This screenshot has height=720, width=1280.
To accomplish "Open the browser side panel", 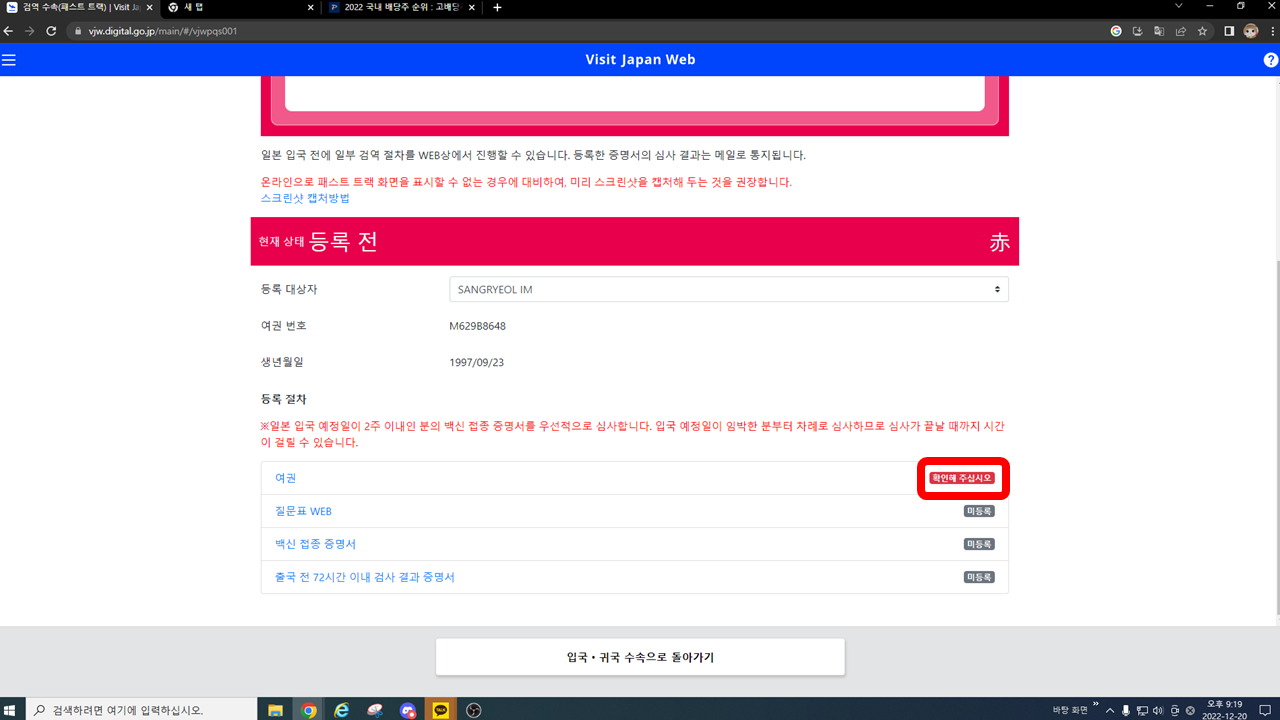I will point(1230,31).
